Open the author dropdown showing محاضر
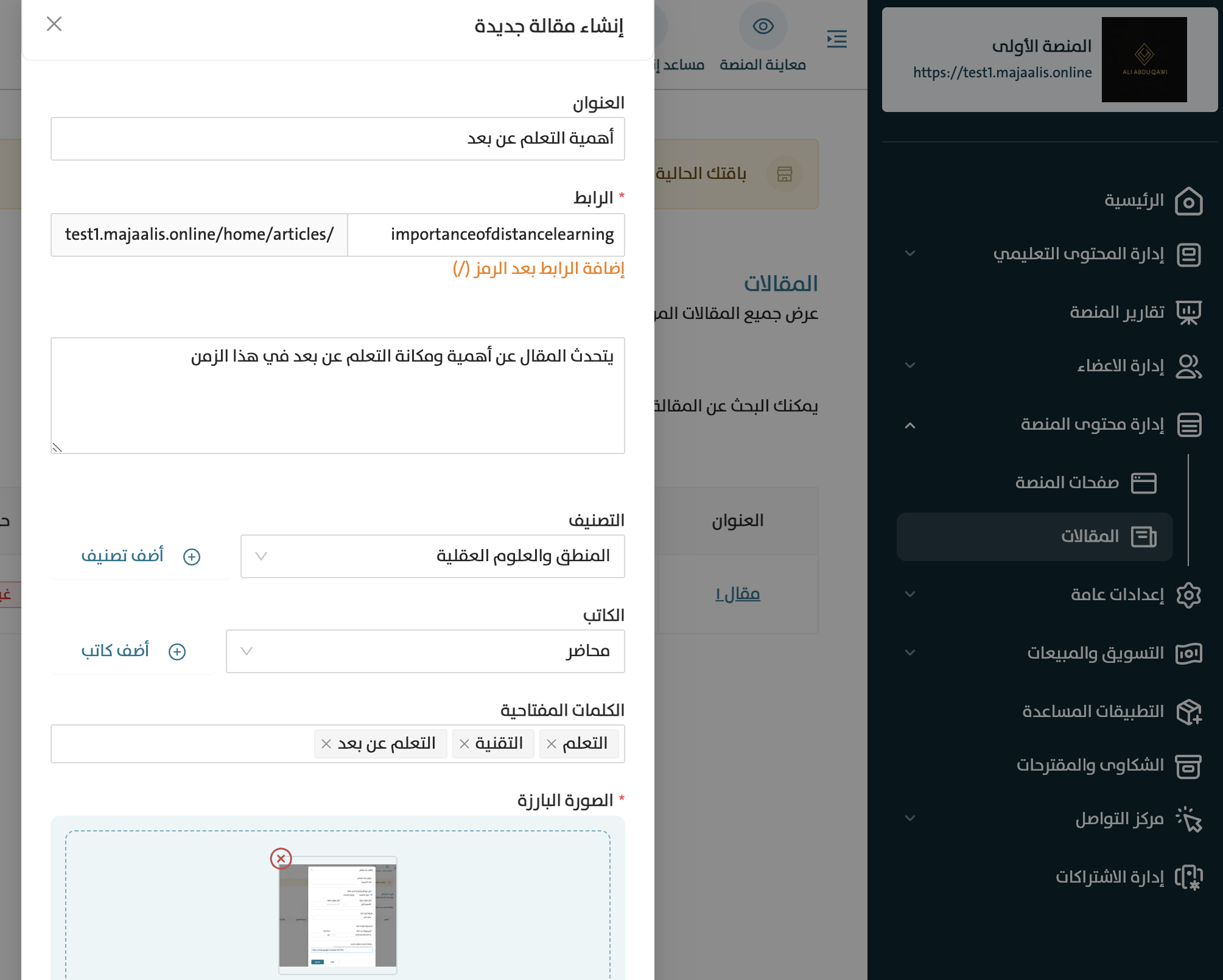 [x=425, y=651]
